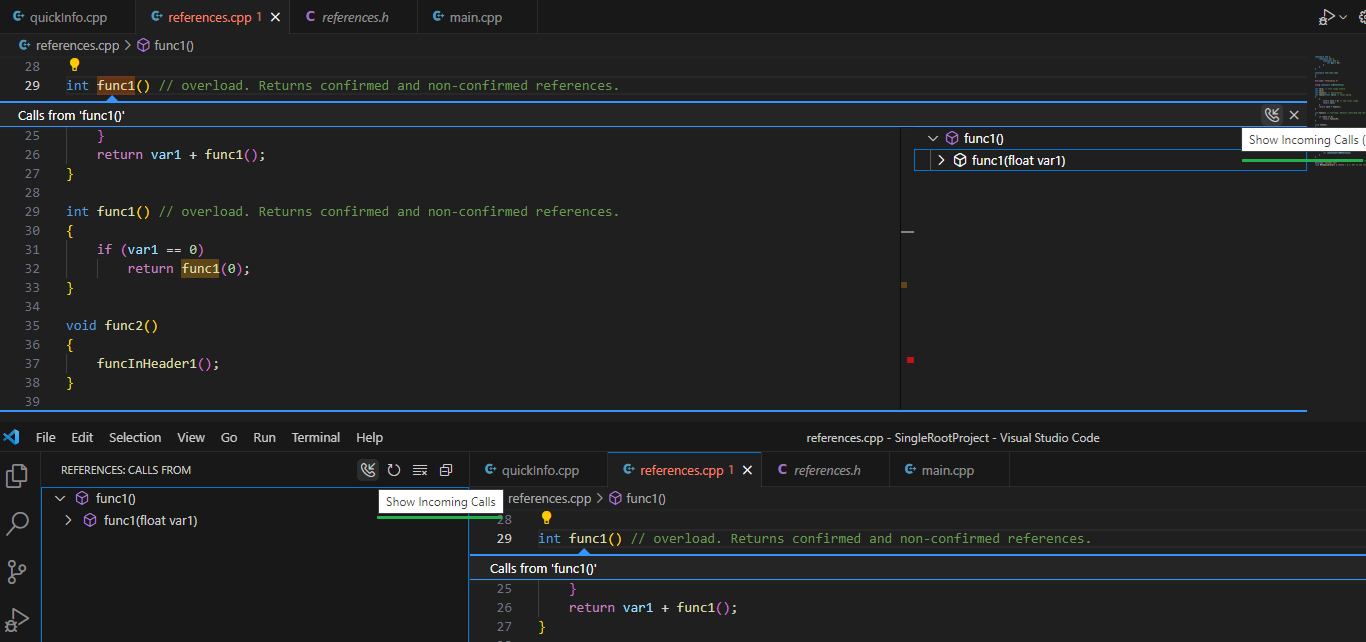Close the upper 'Calls from func1()' peek view
Image resolution: width=1366 pixels, height=642 pixels.
(x=1294, y=115)
